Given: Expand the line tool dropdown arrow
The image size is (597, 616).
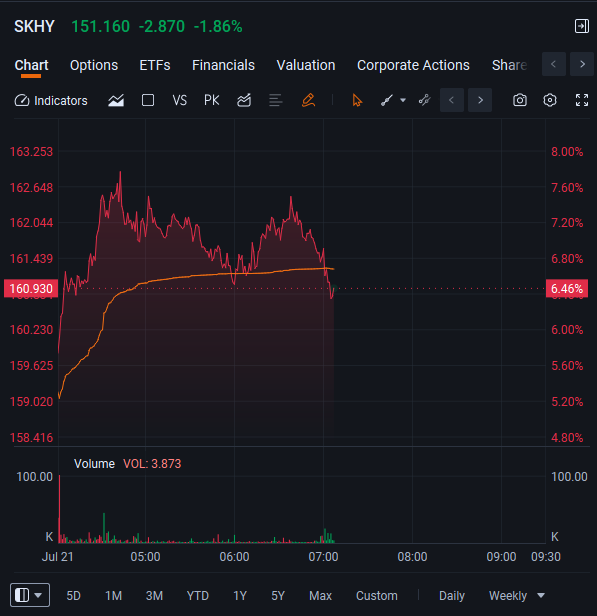Looking at the screenshot, I should tap(403, 101).
